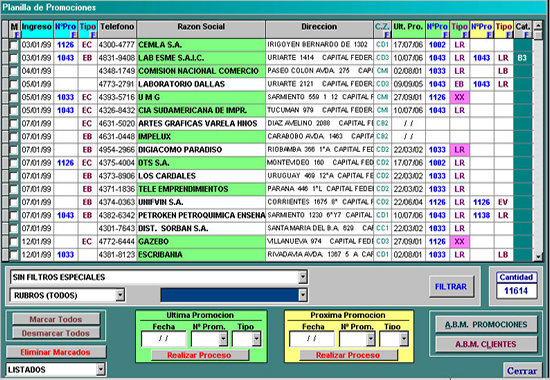Click the Cat. column header
The height and width of the screenshot is (380, 550).
(523, 29)
